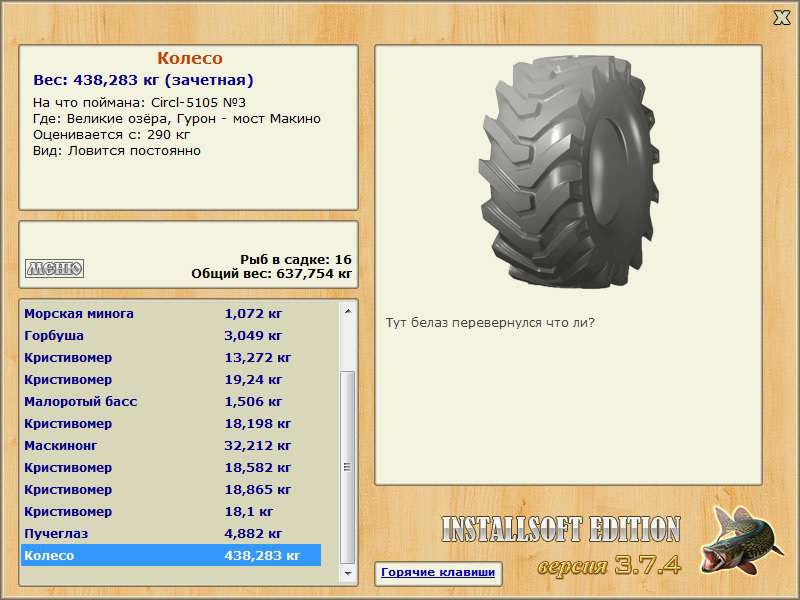Image resolution: width=800 pixels, height=600 pixels.
Task: Select the Кристивомер 18,198 кг row
Action: coord(171,423)
